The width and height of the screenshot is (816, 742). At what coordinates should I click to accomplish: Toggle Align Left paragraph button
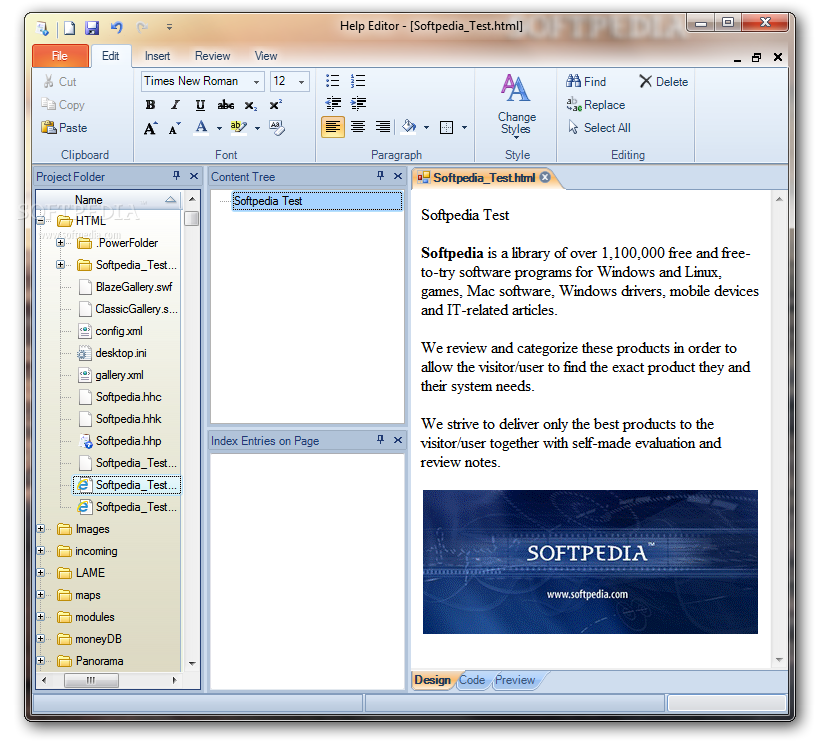[x=333, y=127]
